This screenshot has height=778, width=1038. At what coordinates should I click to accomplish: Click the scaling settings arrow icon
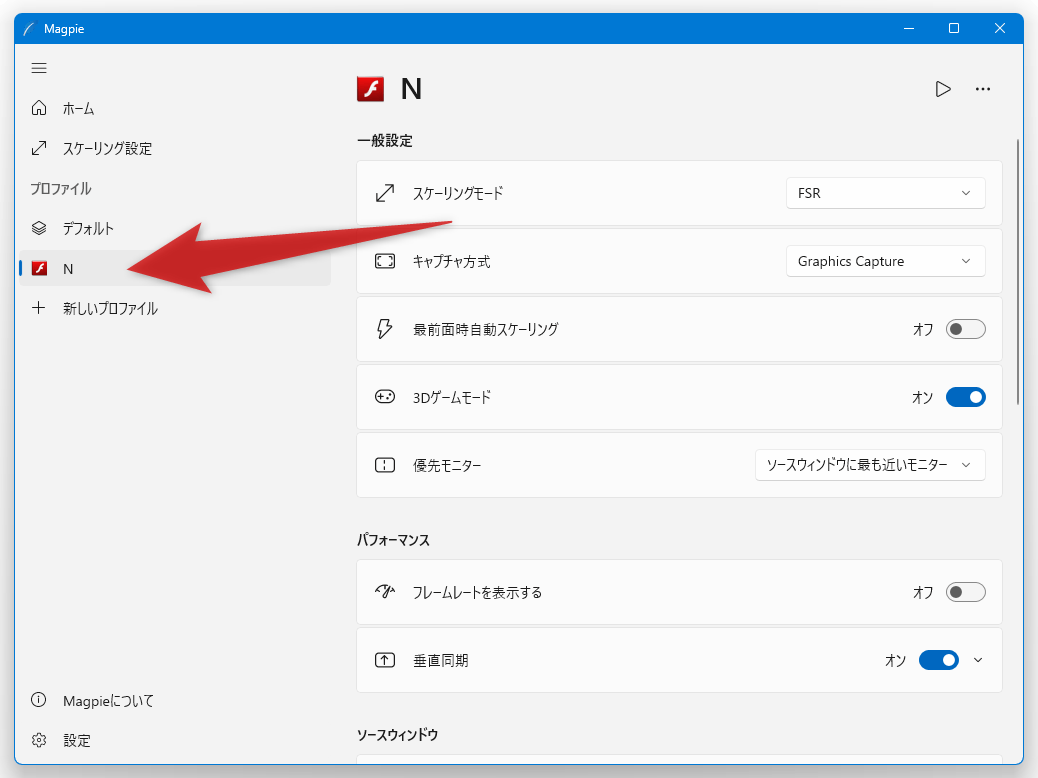pyautogui.click(x=39, y=148)
